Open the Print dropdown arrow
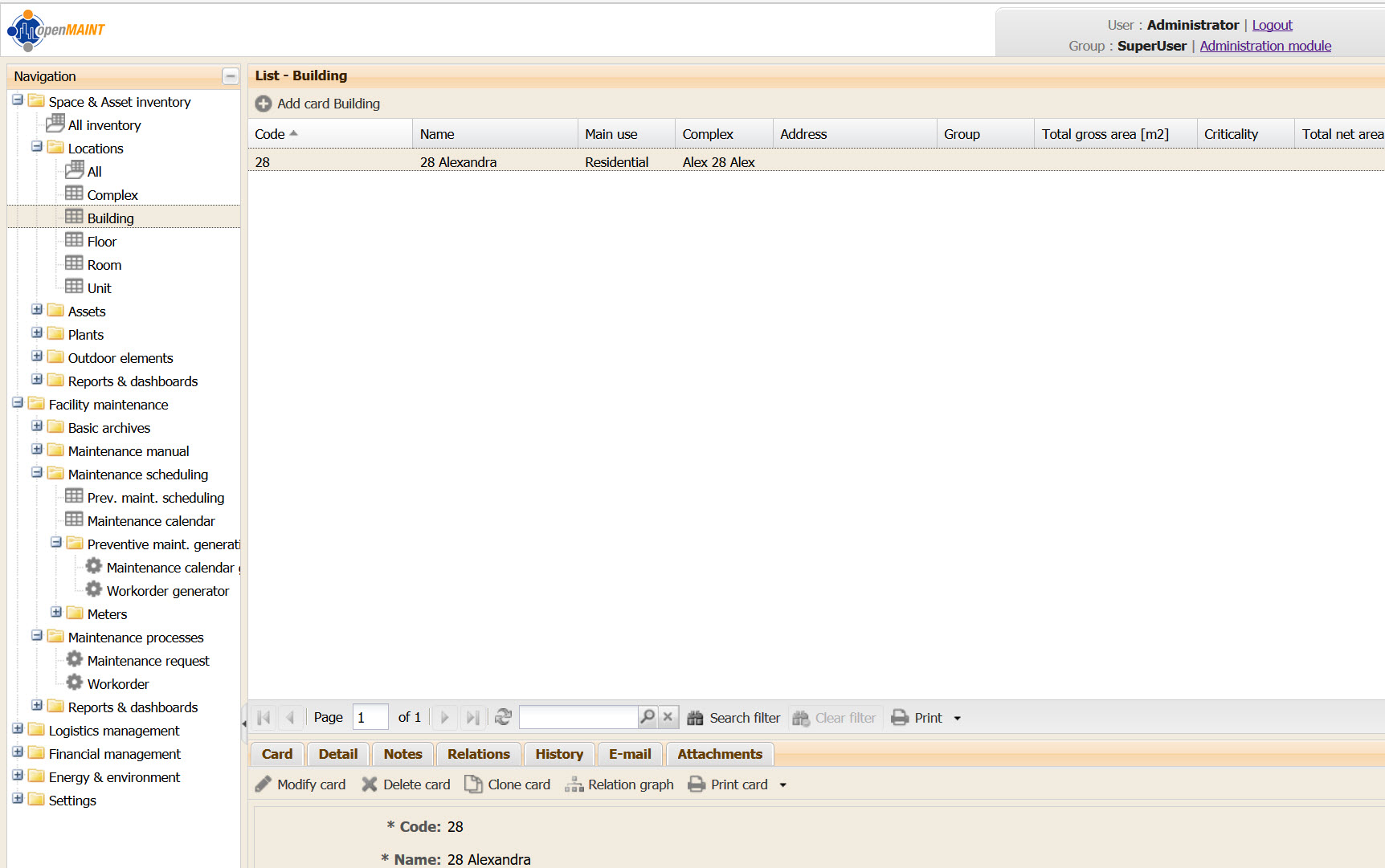The image size is (1385, 868). click(957, 719)
